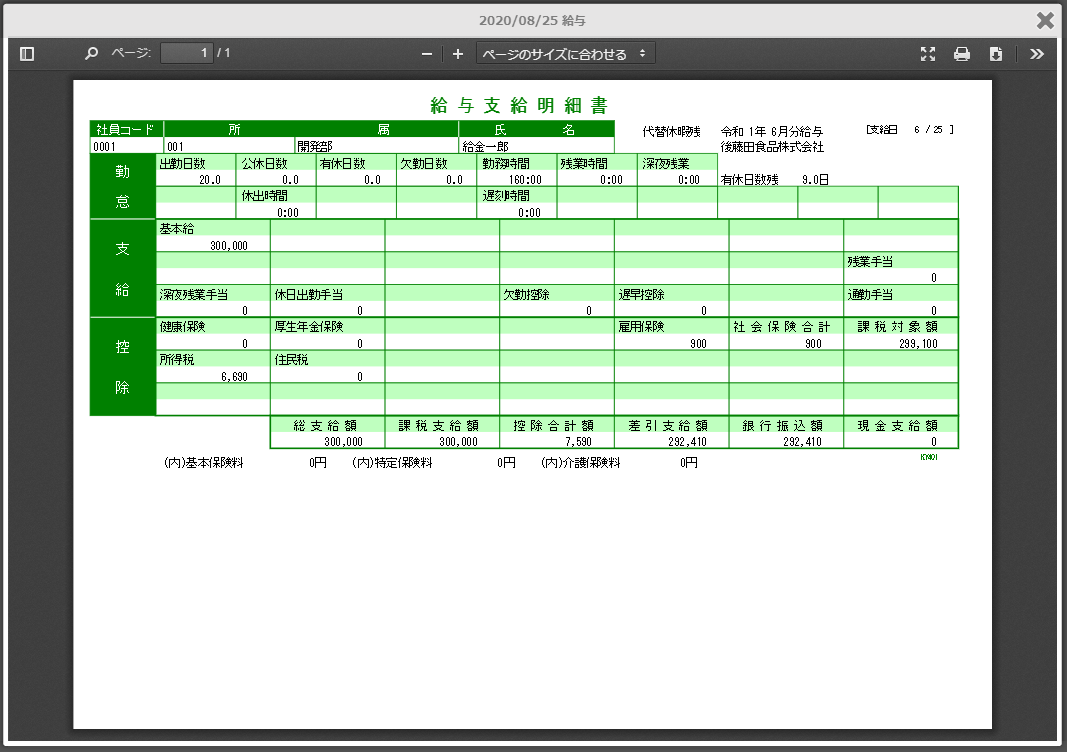This screenshot has width=1067, height=752.
Task: Click the 開発部 department cell
Action: point(315,146)
